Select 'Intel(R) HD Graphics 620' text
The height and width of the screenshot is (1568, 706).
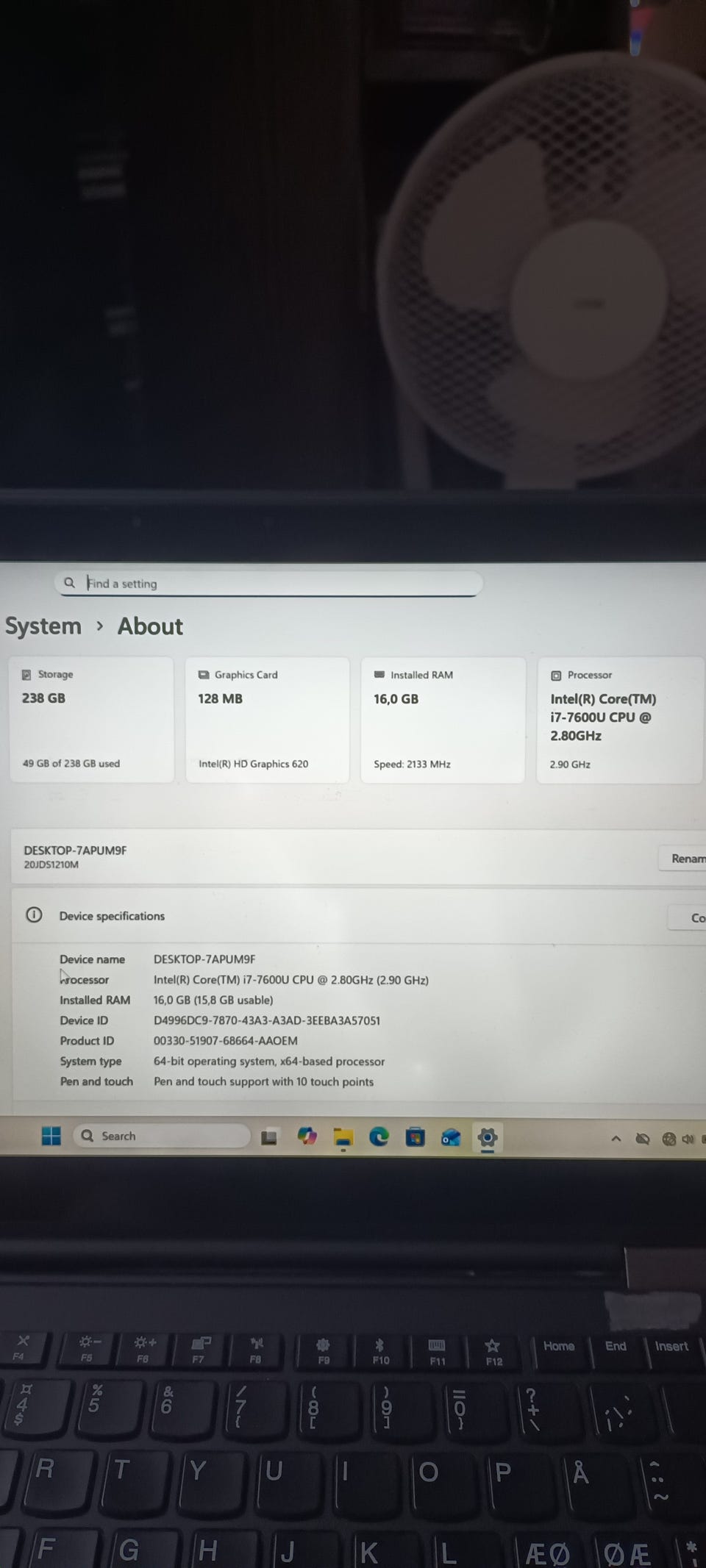coord(253,764)
